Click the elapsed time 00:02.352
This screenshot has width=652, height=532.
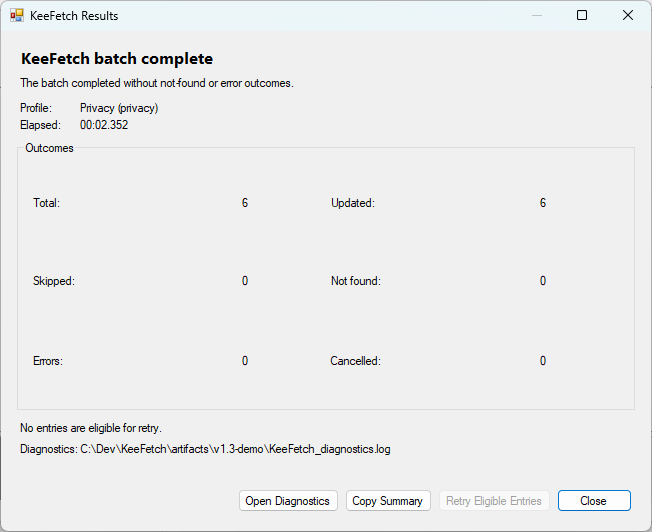point(104,125)
